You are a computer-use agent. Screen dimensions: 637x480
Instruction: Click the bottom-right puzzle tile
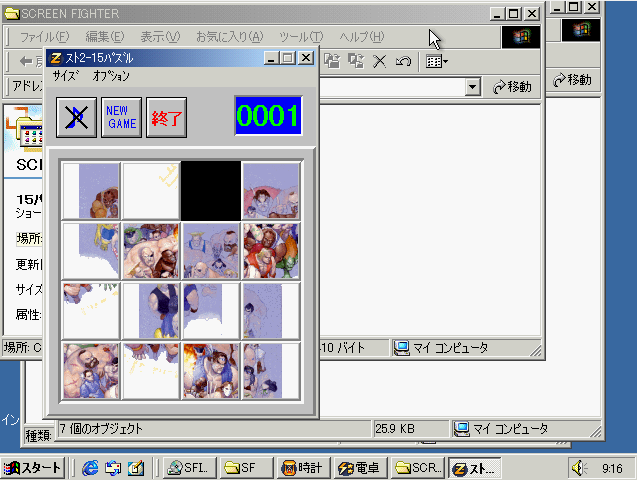(x=271, y=371)
